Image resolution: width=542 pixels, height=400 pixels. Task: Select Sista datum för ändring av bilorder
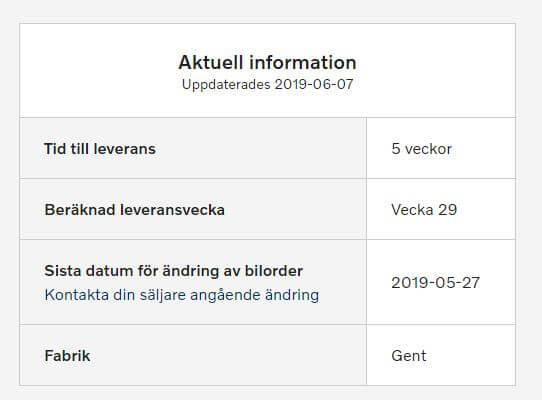[x=174, y=271]
